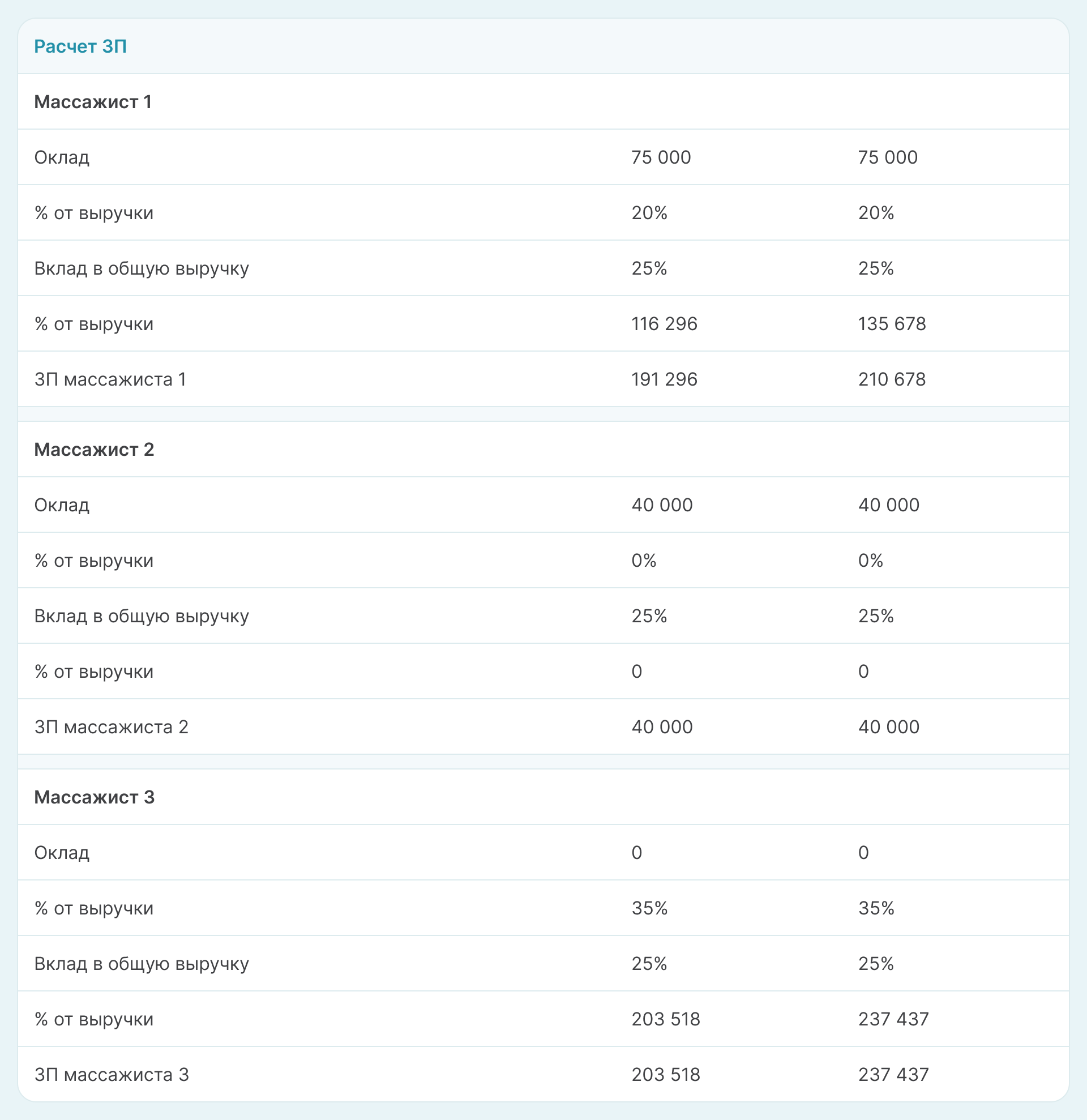Select the Массажист 2 section header
This screenshot has height=1120, width=1087.
[94, 450]
